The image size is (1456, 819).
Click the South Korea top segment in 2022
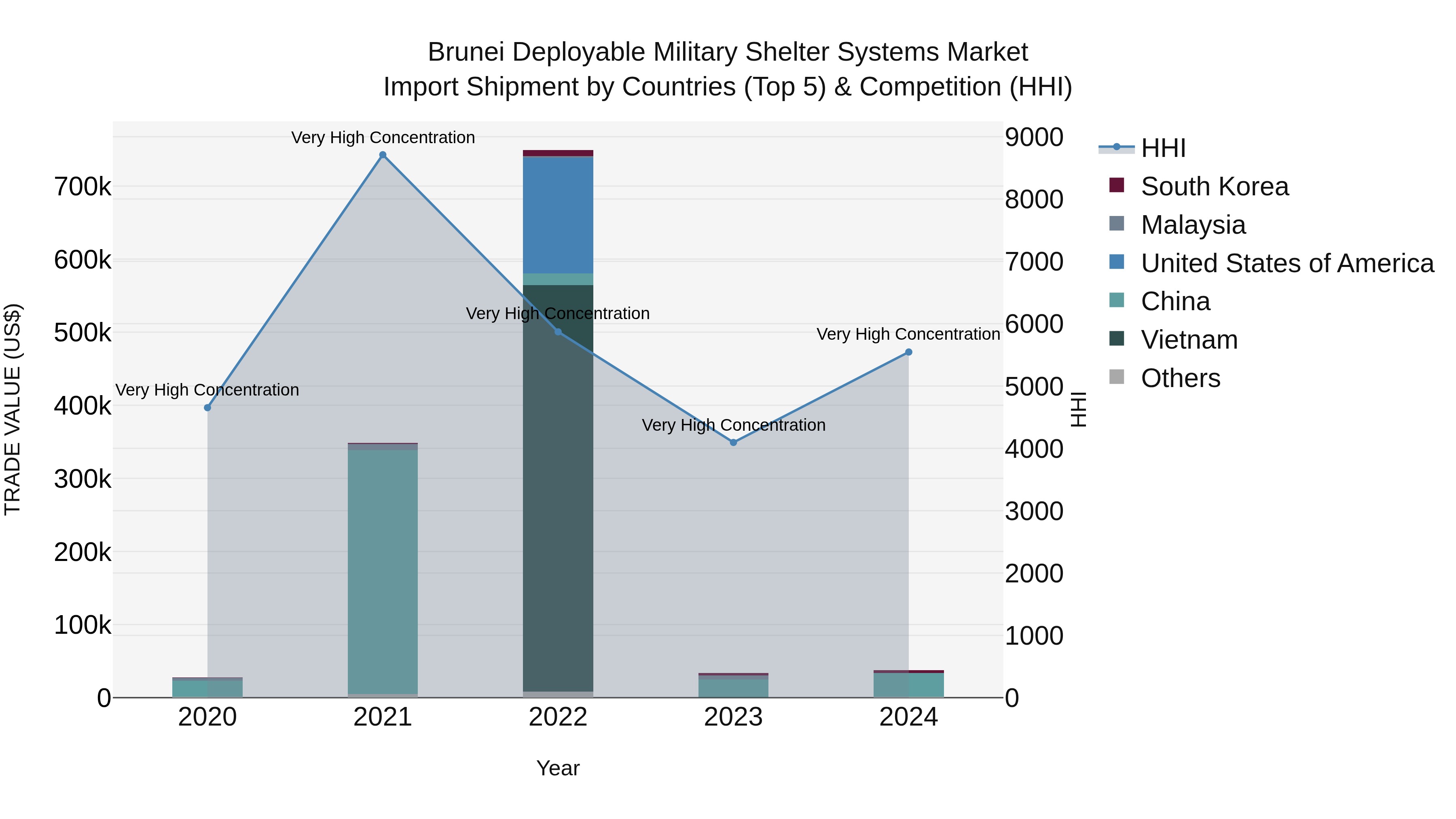point(558,153)
